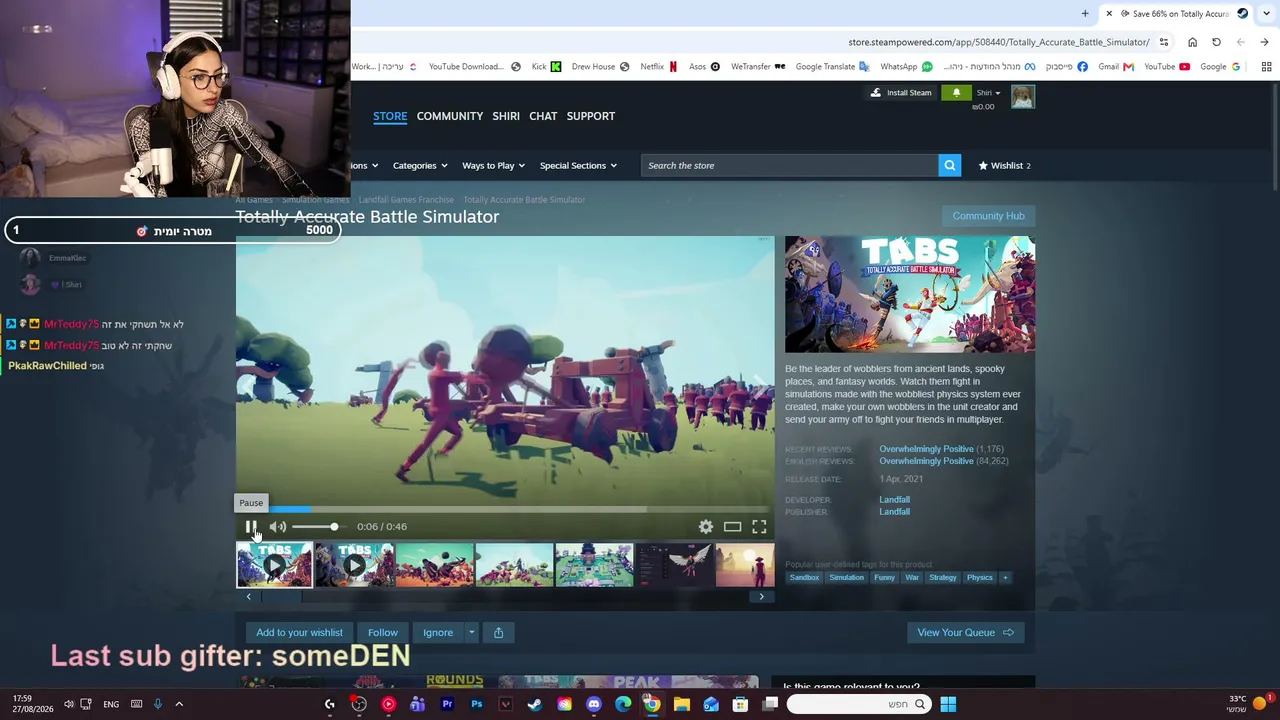Viewport: 1280px width, 720px height.
Task: Click the Sandbox tag
Action: point(804,577)
